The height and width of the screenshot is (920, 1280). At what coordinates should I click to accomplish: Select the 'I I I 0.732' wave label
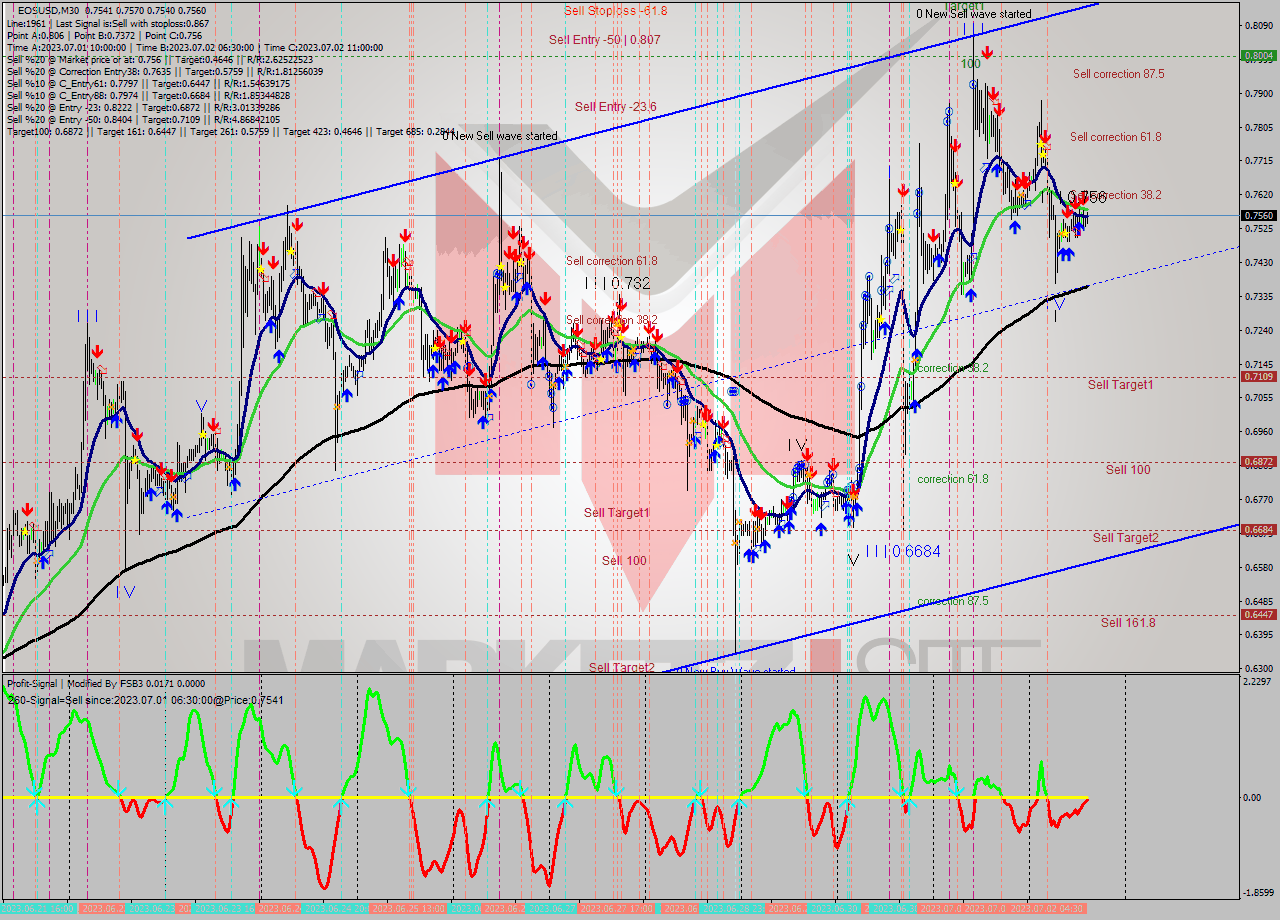point(618,283)
